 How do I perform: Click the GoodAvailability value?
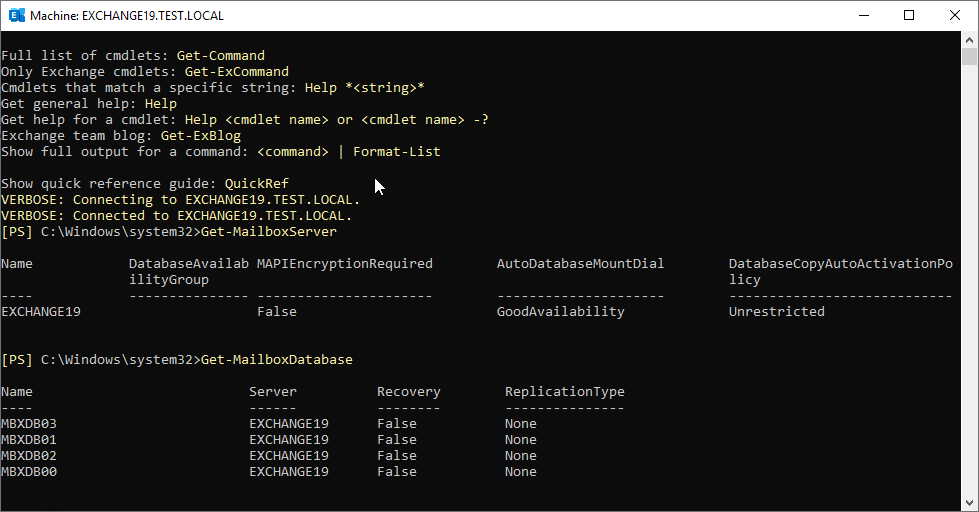click(x=561, y=312)
